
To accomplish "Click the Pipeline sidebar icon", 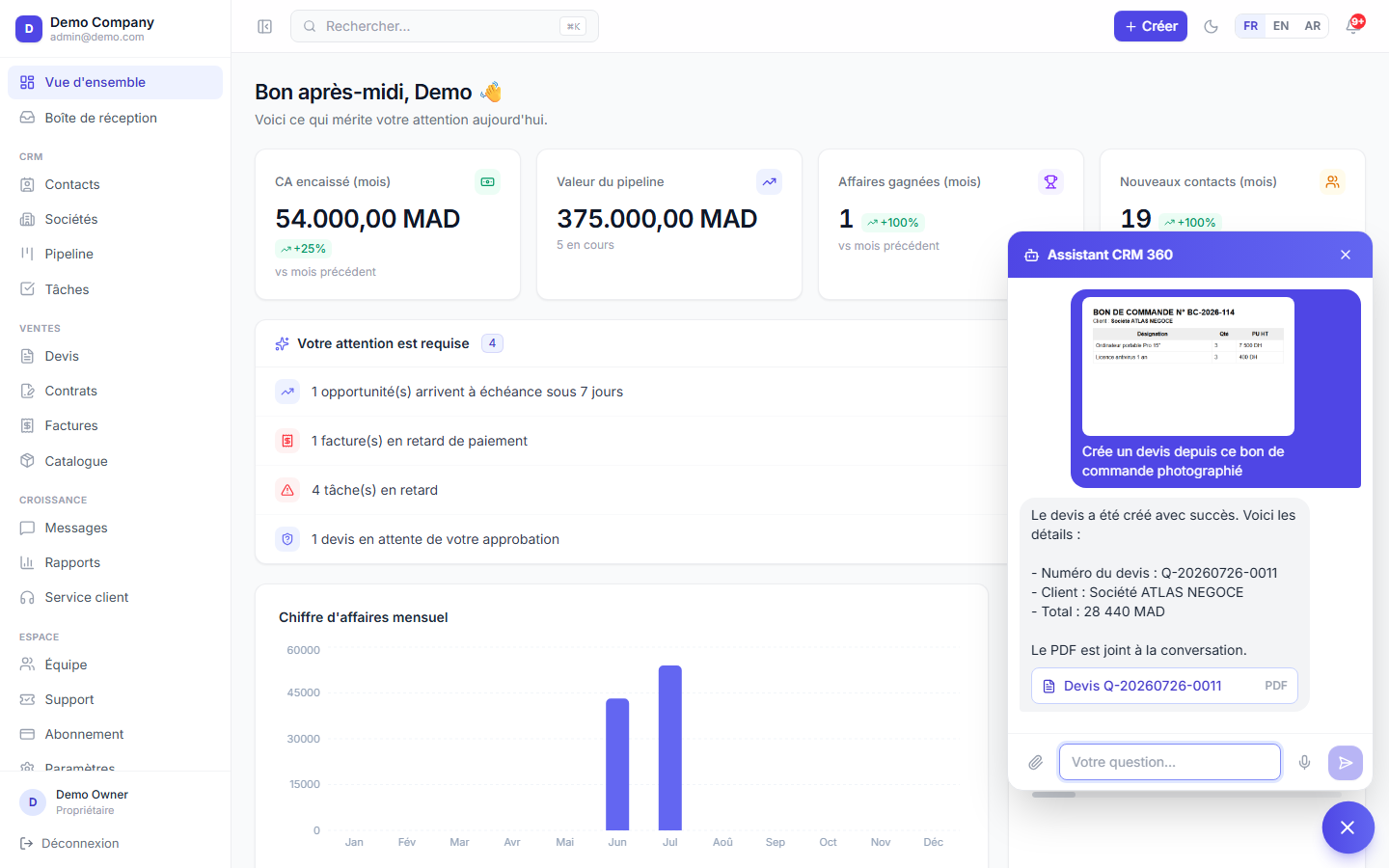I will pyautogui.click(x=27, y=254).
